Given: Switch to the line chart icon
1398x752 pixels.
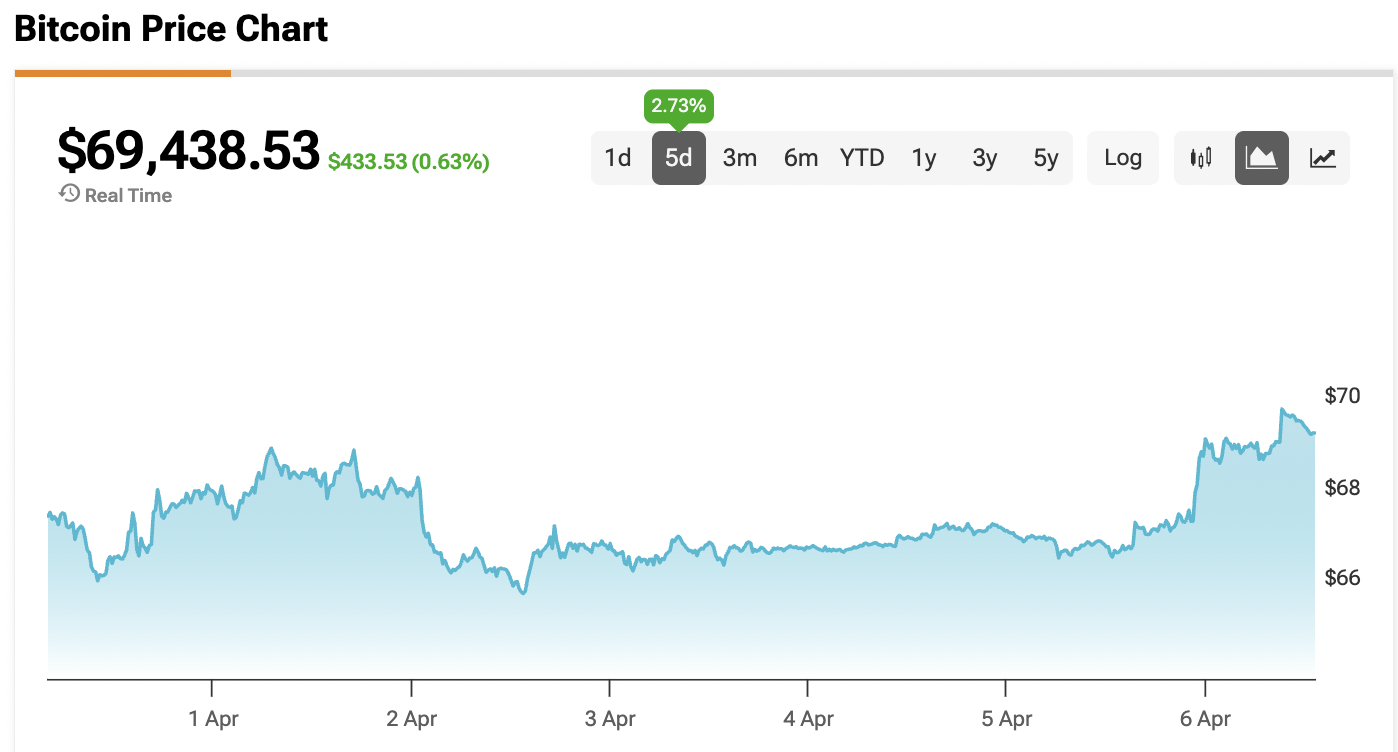Looking at the screenshot, I should tap(1322, 157).
